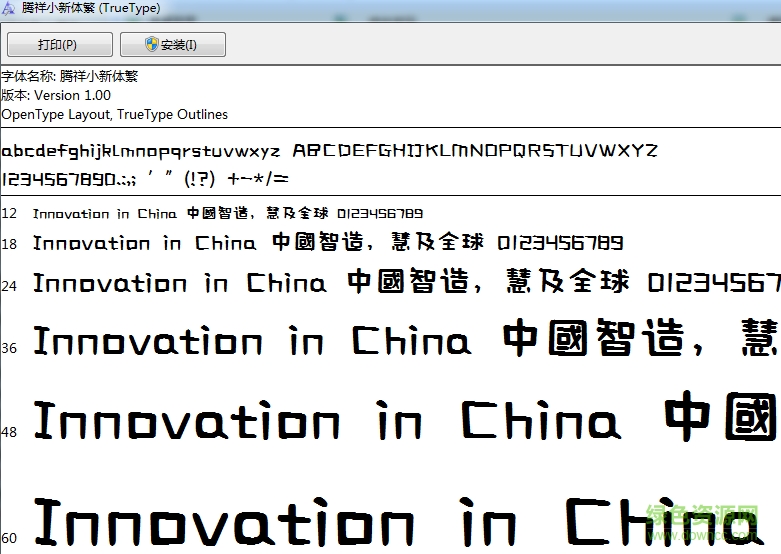The width and height of the screenshot is (781, 554).
Task: Click the size 18 label
Action: (9, 244)
